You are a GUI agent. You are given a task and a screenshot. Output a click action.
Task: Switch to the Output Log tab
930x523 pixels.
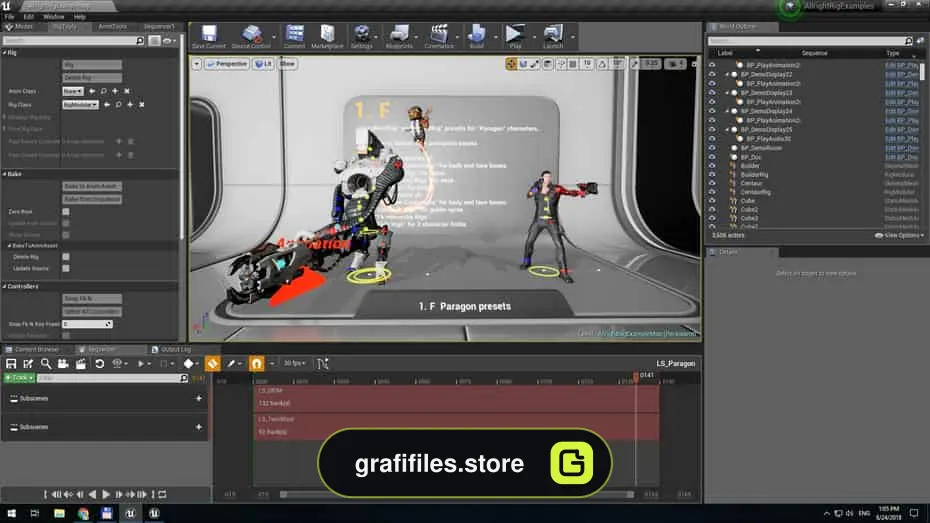[x=171, y=349]
